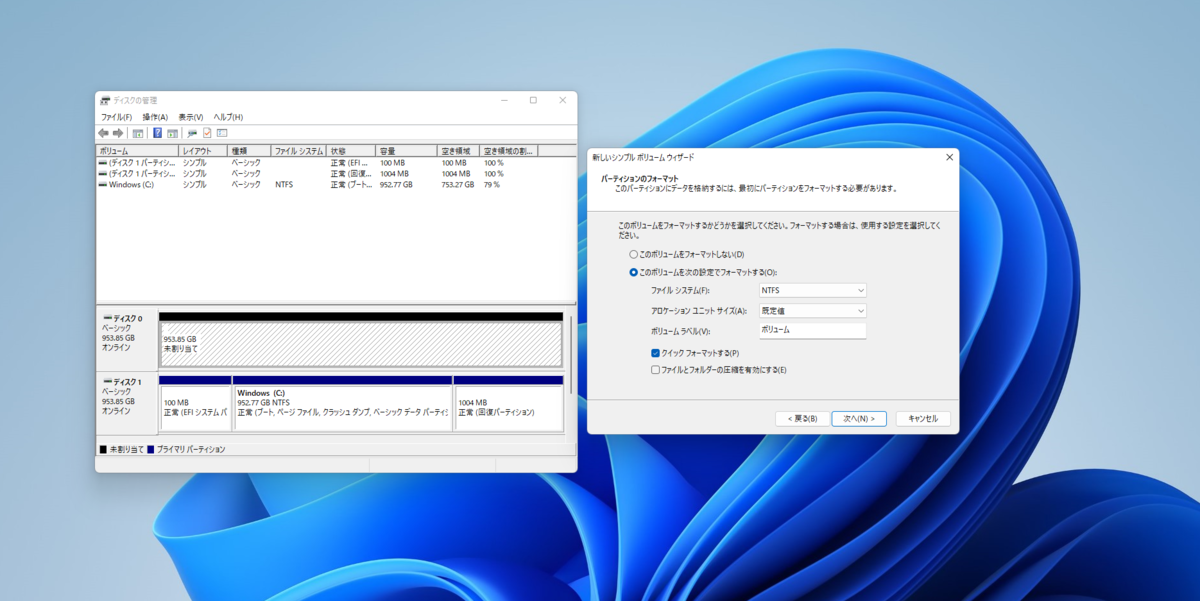The height and width of the screenshot is (601, 1200).
Task: Click the drive icon of the 100 MB volume row
Action: [x=103, y=162]
